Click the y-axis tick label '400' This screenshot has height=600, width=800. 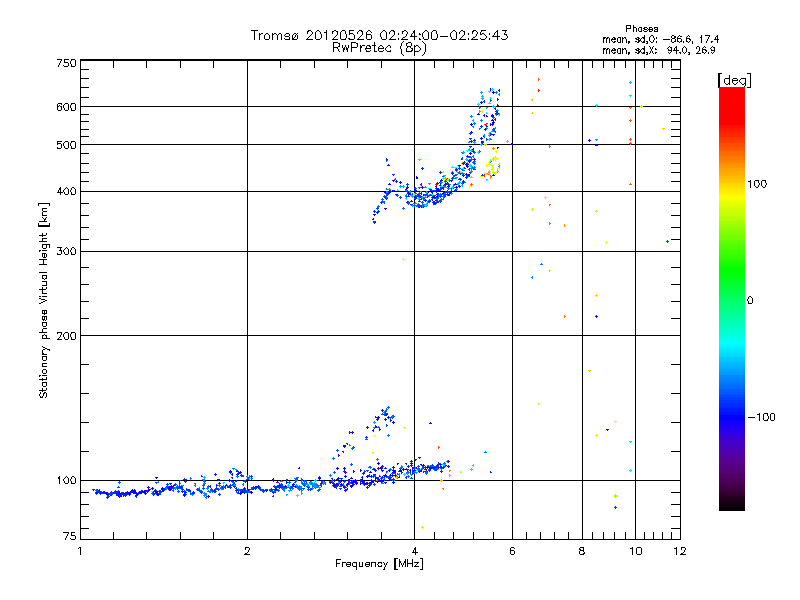[66, 192]
